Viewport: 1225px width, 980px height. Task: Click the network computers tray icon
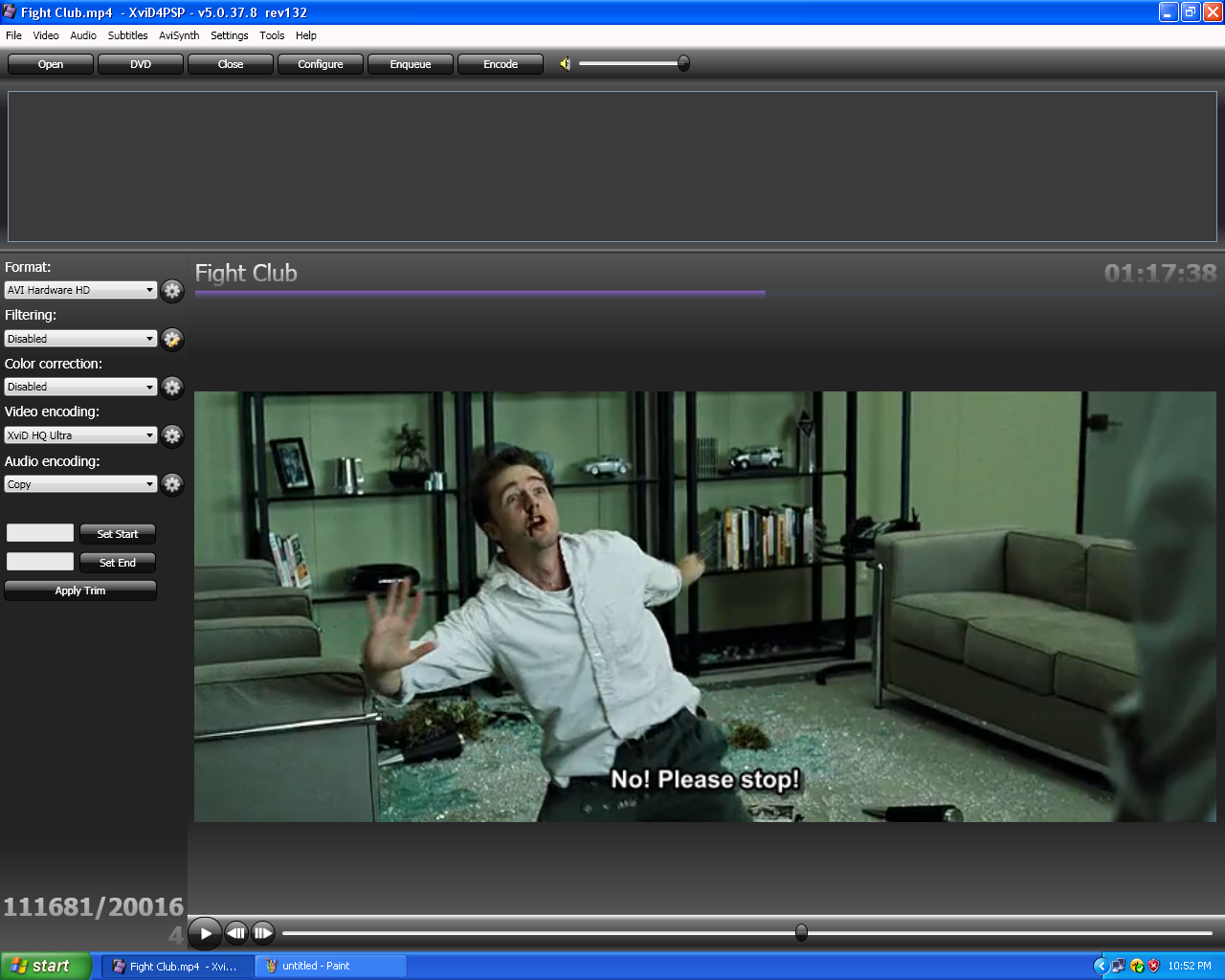pyautogui.click(x=1118, y=966)
